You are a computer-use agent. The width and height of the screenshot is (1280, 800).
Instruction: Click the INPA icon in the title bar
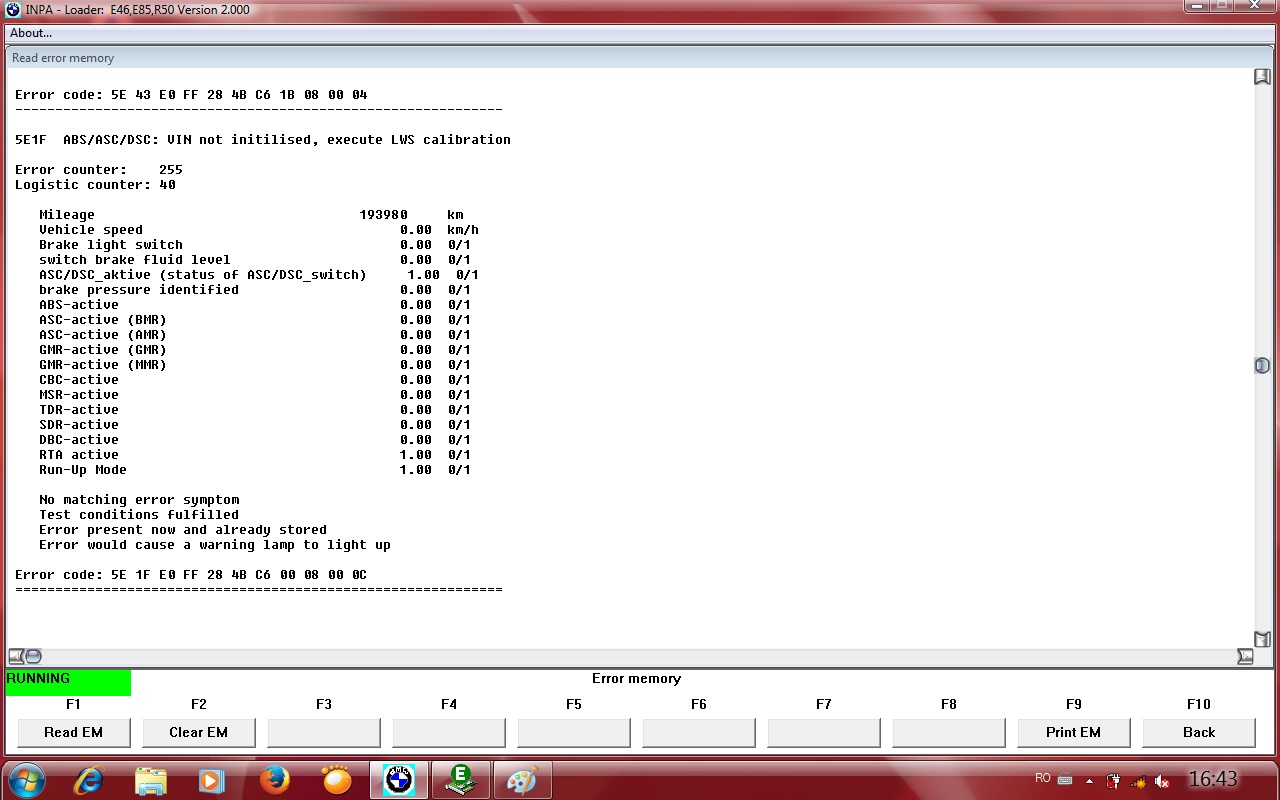(x=13, y=10)
